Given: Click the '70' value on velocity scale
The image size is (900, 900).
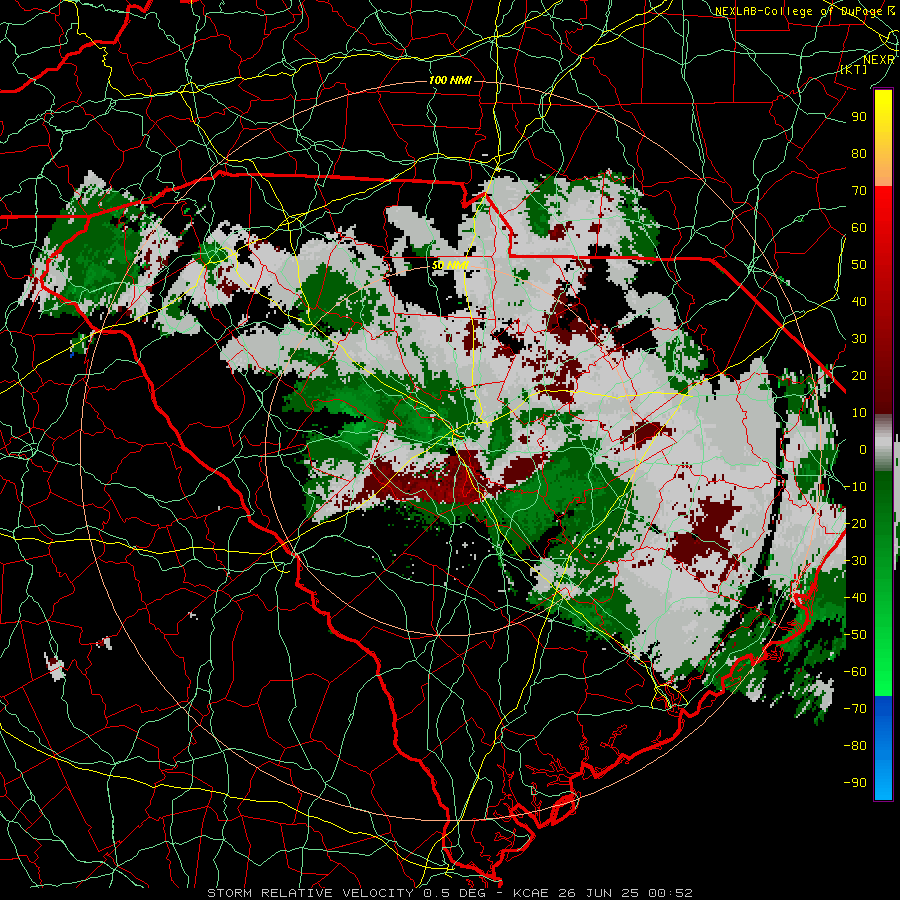Looking at the screenshot, I should (859, 191).
